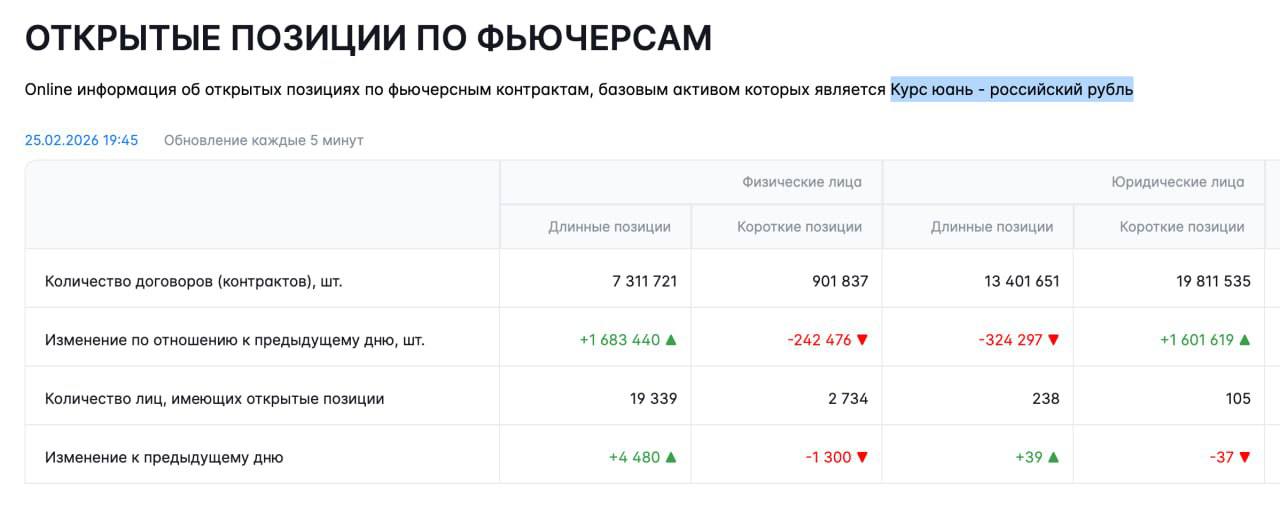1280x509 pixels.
Task: Click the "Количество лиц, имеющих открытые позиции" row label
Action: click(x=214, y=399)
